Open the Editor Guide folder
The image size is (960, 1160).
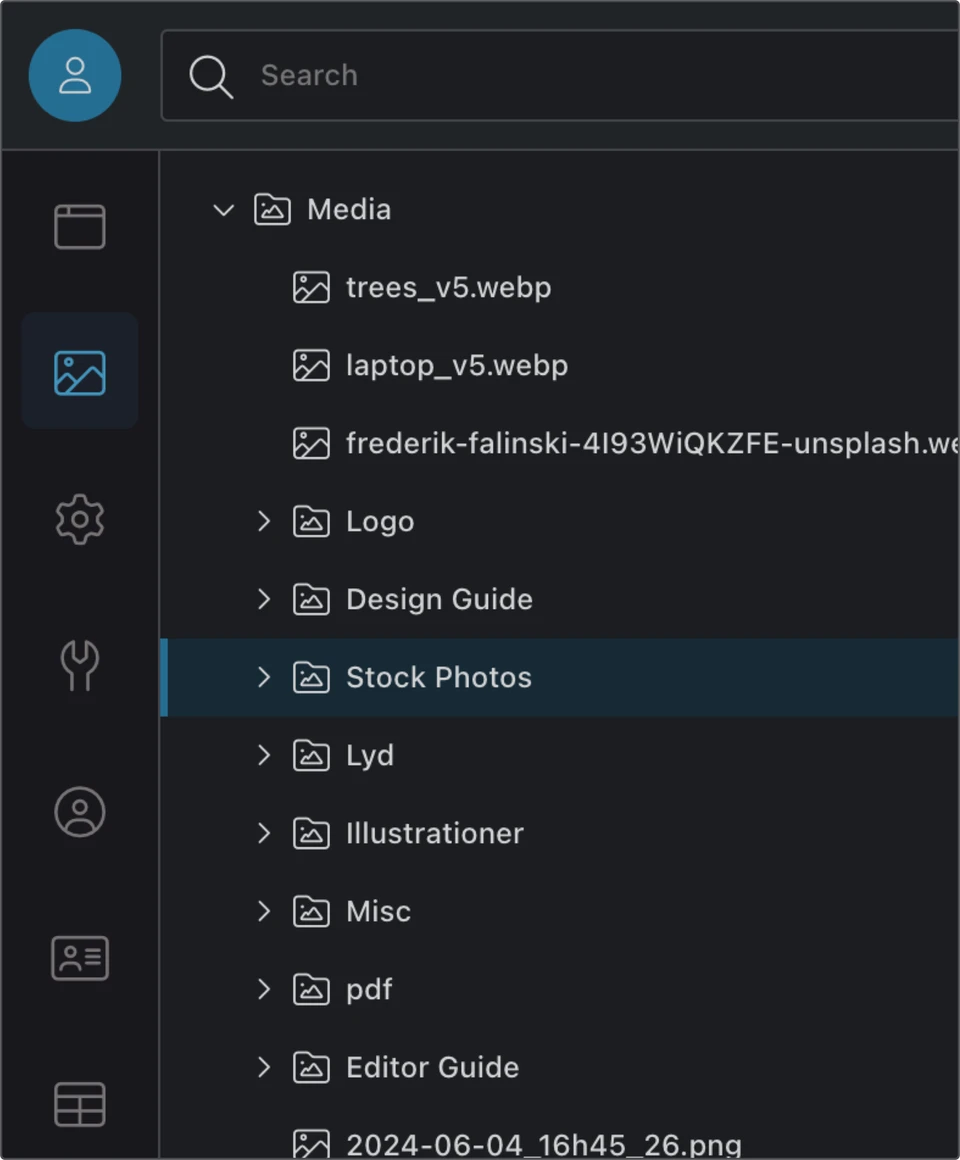tap(432, 1068)
